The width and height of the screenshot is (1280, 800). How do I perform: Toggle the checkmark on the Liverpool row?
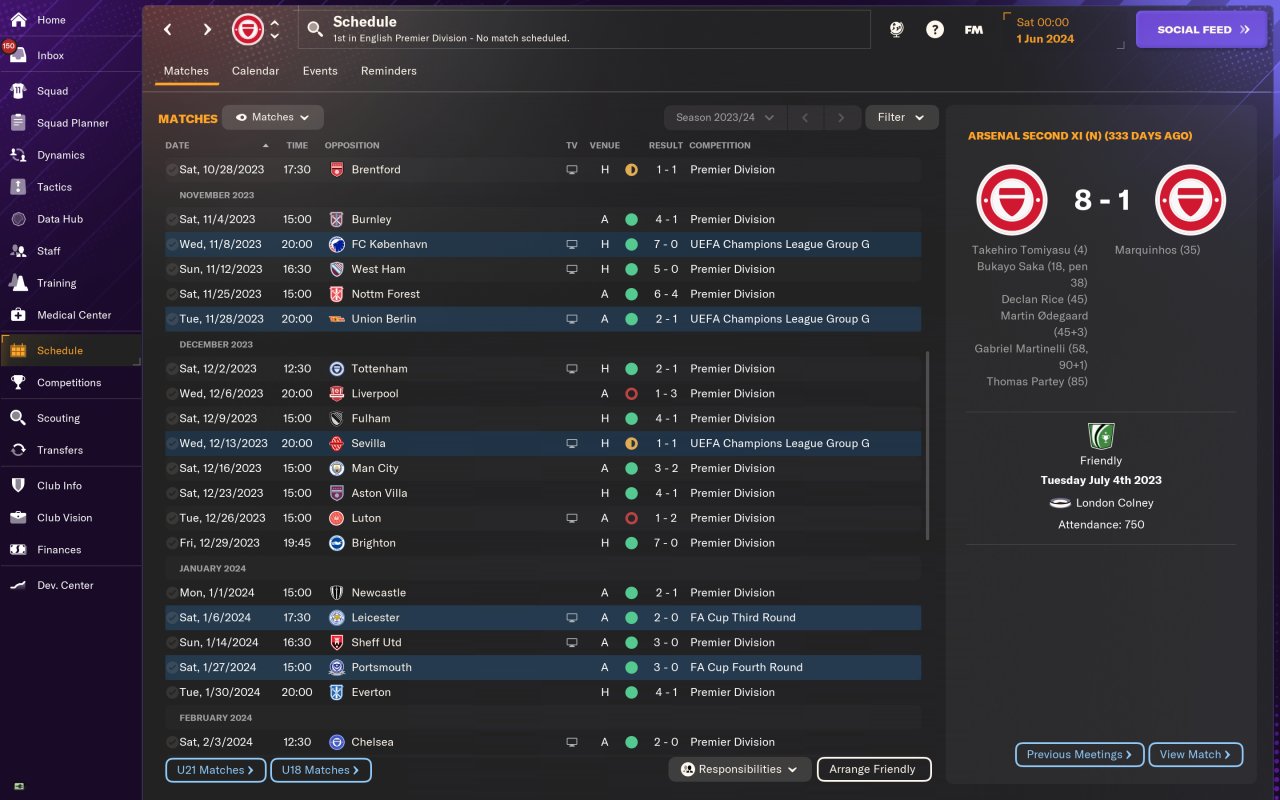[x=172, y=394]
